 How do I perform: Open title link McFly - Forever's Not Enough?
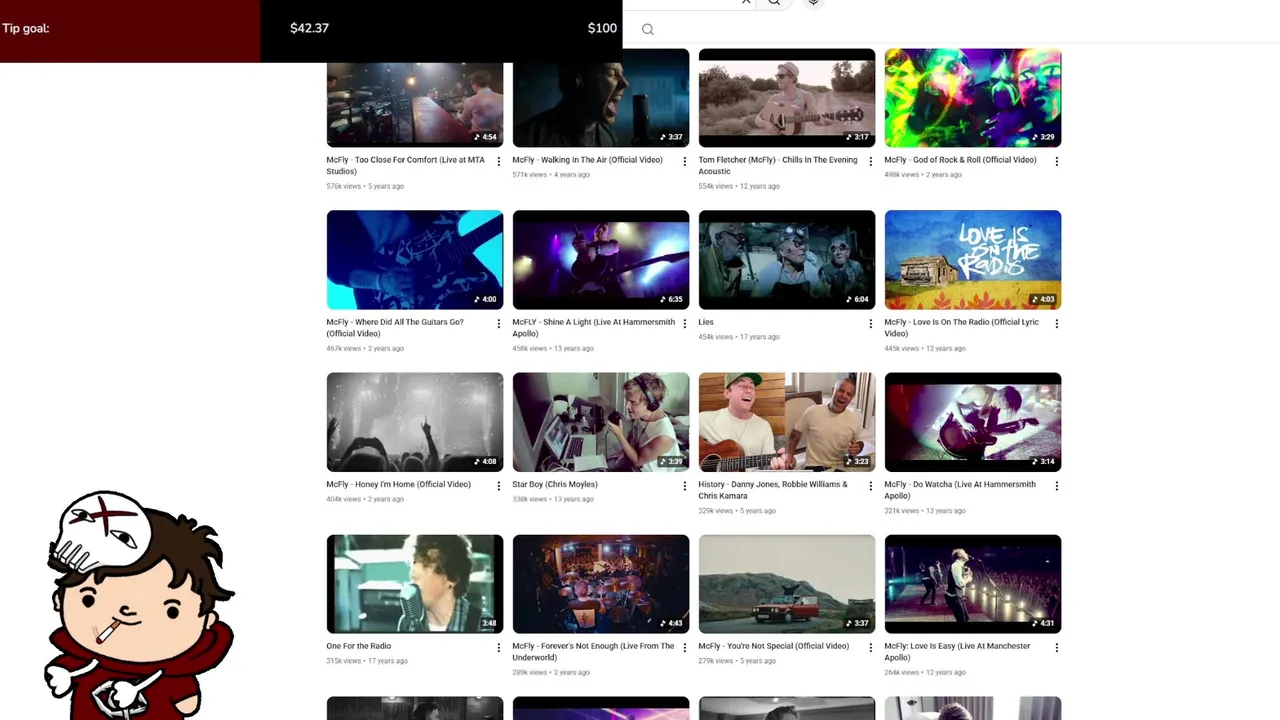(593, 651)
